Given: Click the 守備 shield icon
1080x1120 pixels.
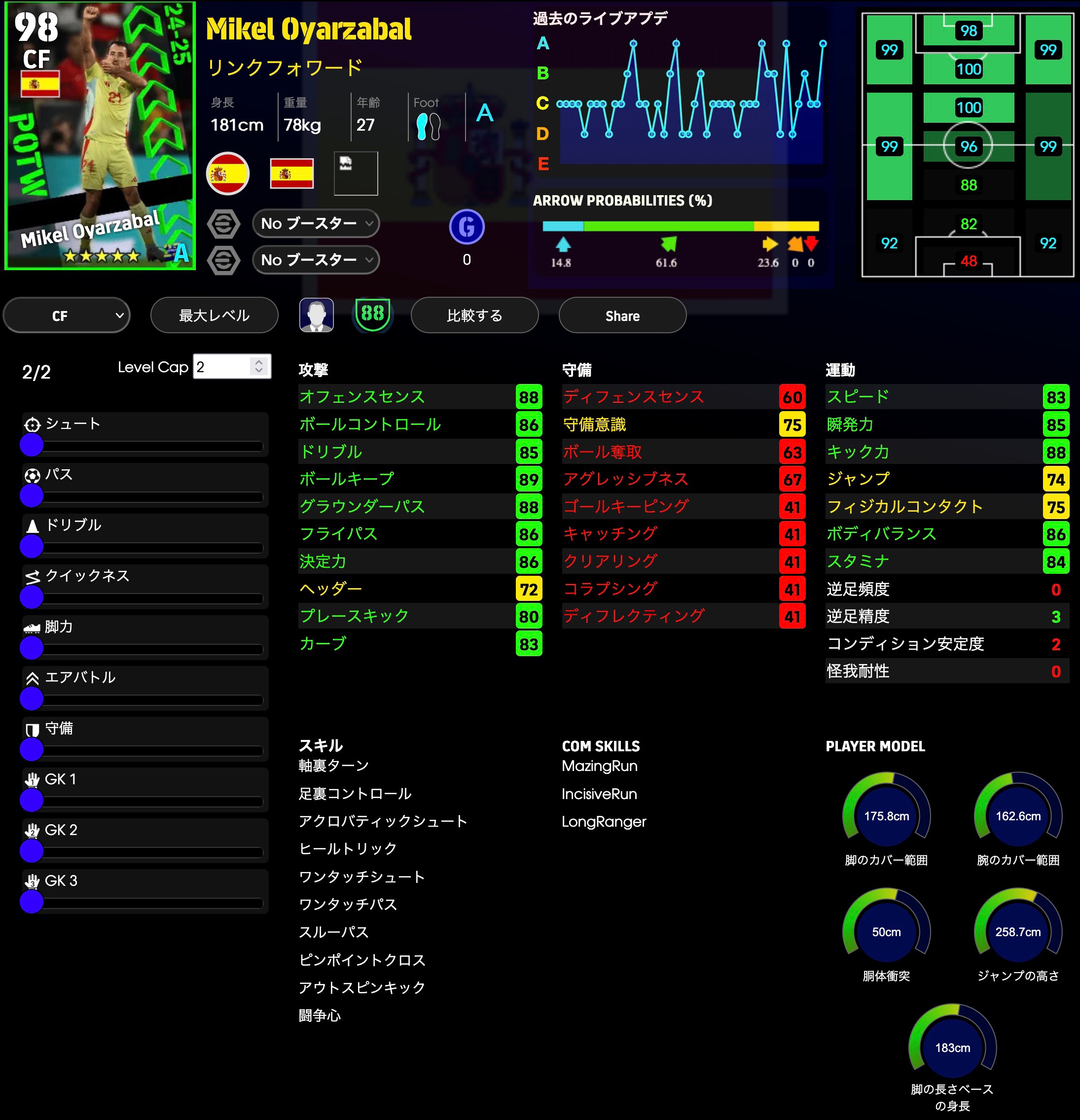Looking at the screenshot, I should point(33,730).
